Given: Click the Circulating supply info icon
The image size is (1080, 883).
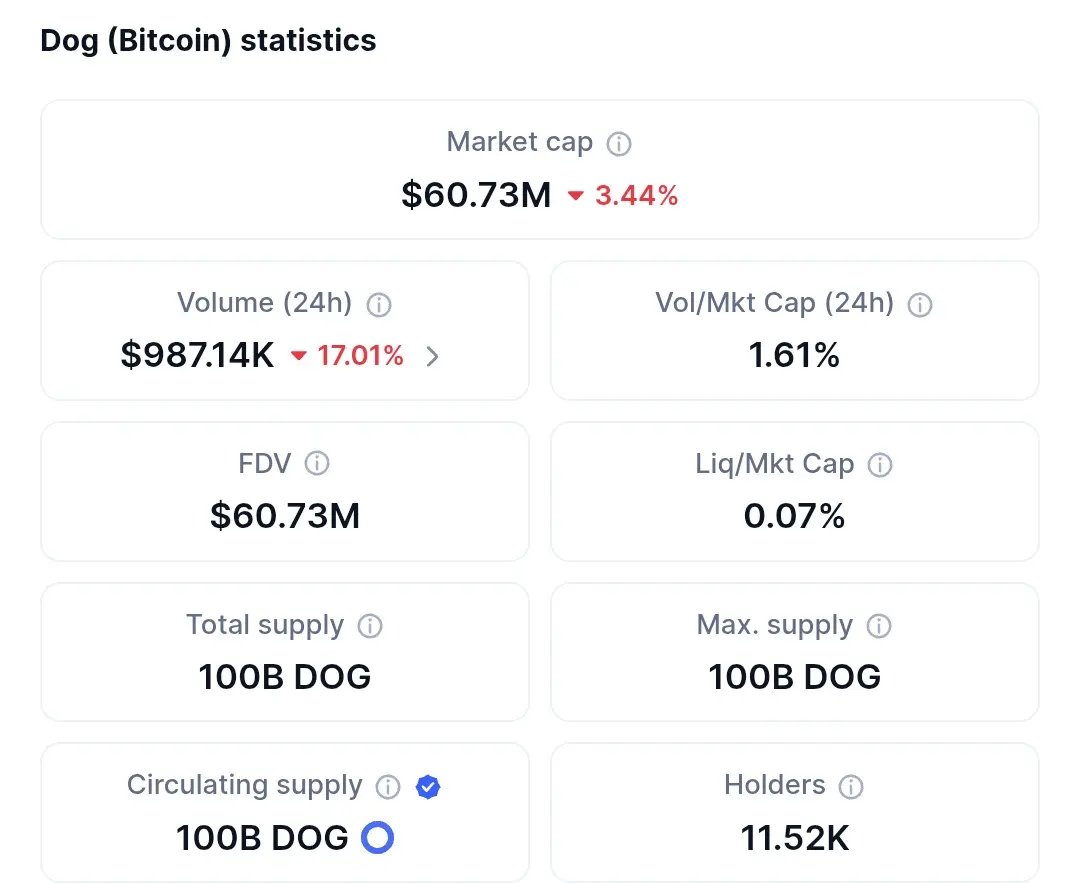Looking at the screenshot, I should [388, 787].
